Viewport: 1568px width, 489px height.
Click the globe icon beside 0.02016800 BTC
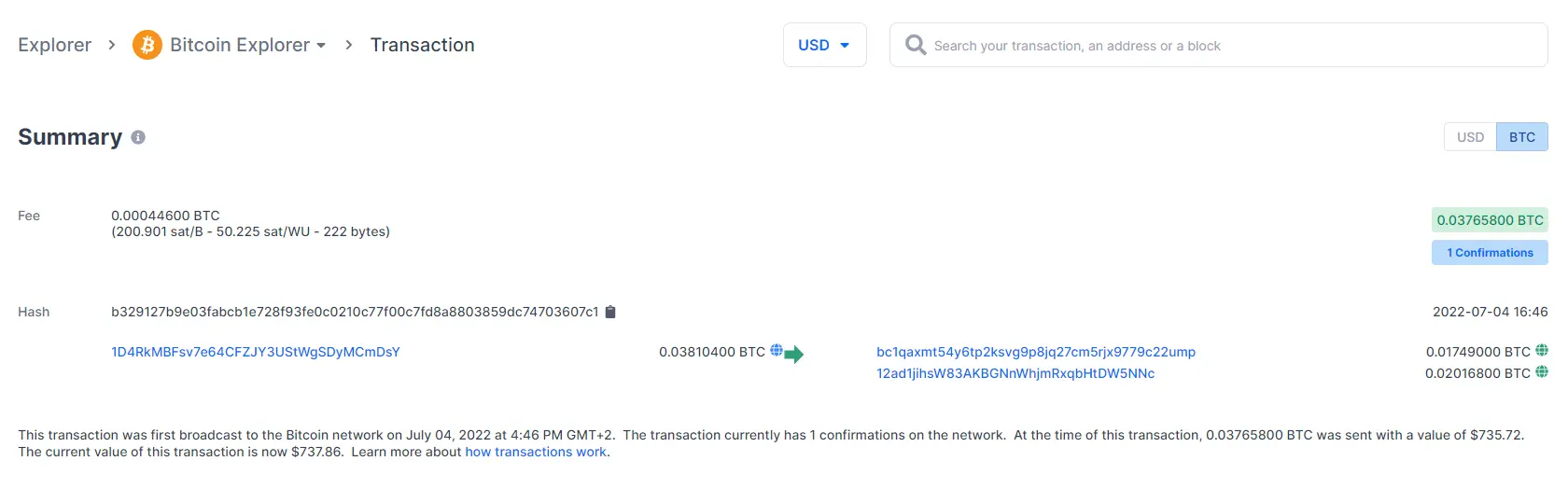click(1542, 372)
